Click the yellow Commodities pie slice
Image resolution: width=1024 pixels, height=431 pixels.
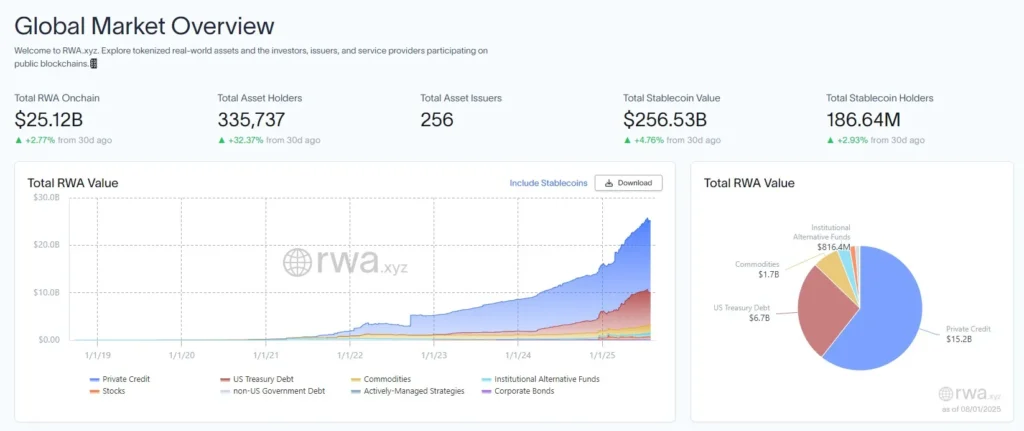(832, 270)
